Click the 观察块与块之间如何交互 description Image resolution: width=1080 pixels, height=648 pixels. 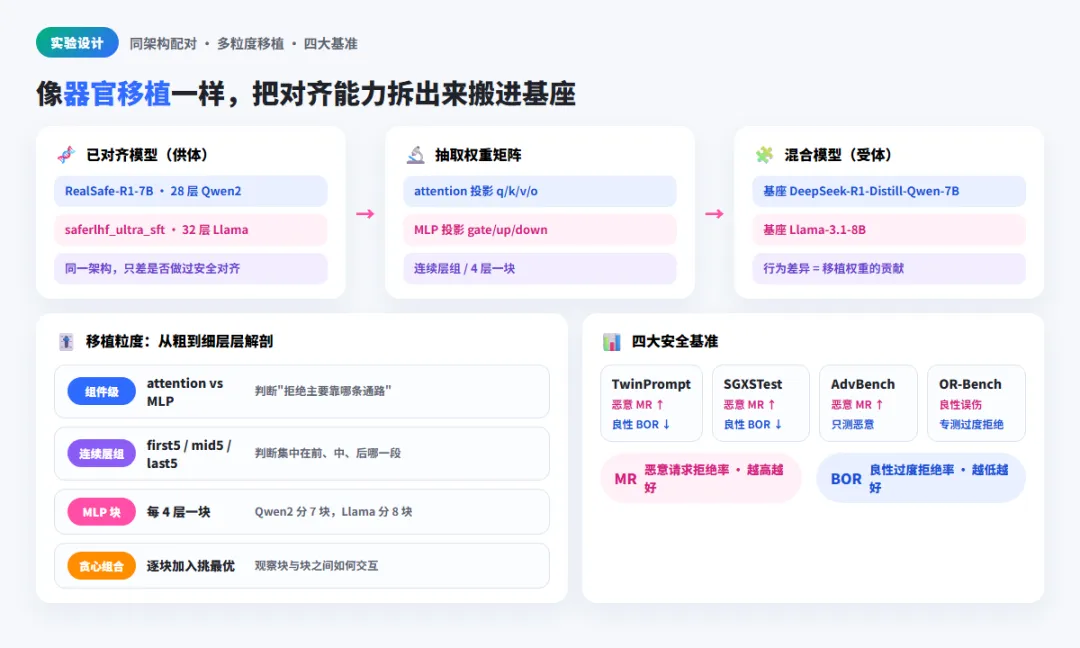pos(316,566)
